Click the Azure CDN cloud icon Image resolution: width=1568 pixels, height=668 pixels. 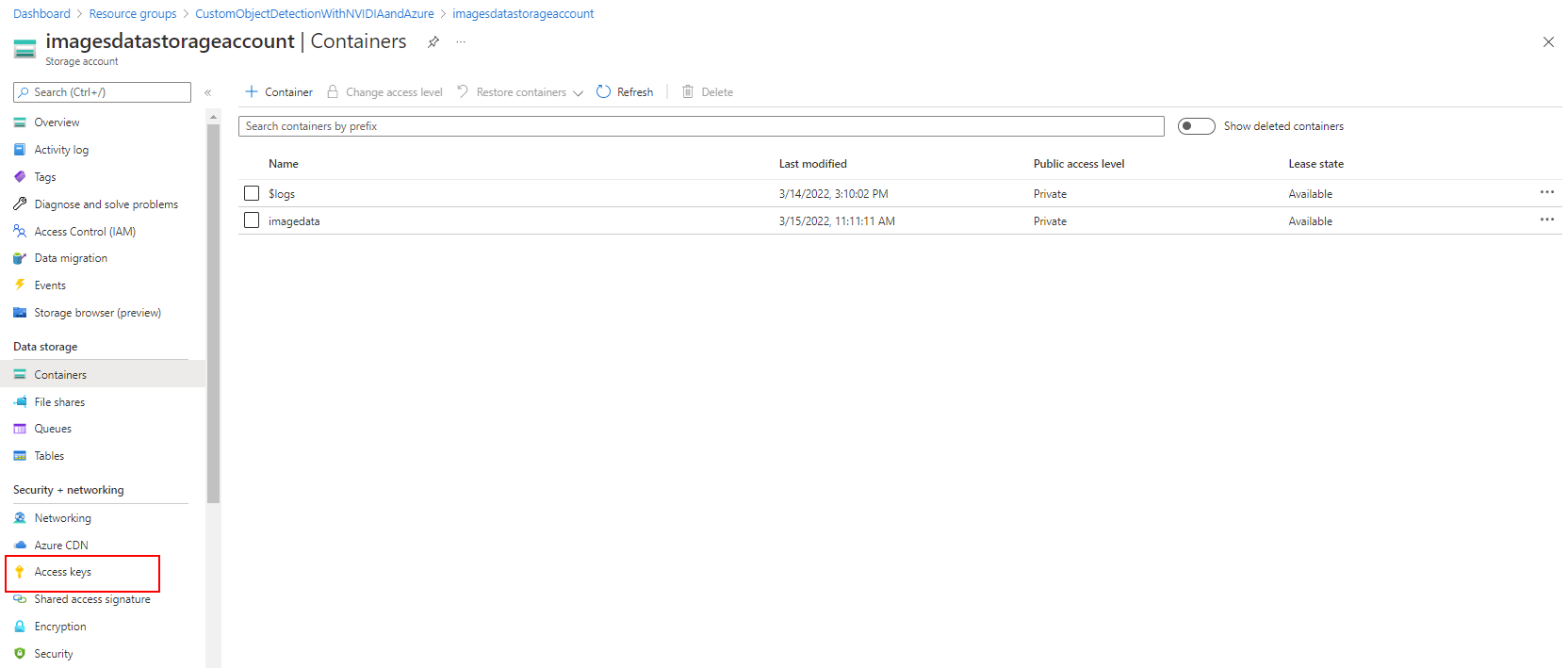click(x=20, y=546)
